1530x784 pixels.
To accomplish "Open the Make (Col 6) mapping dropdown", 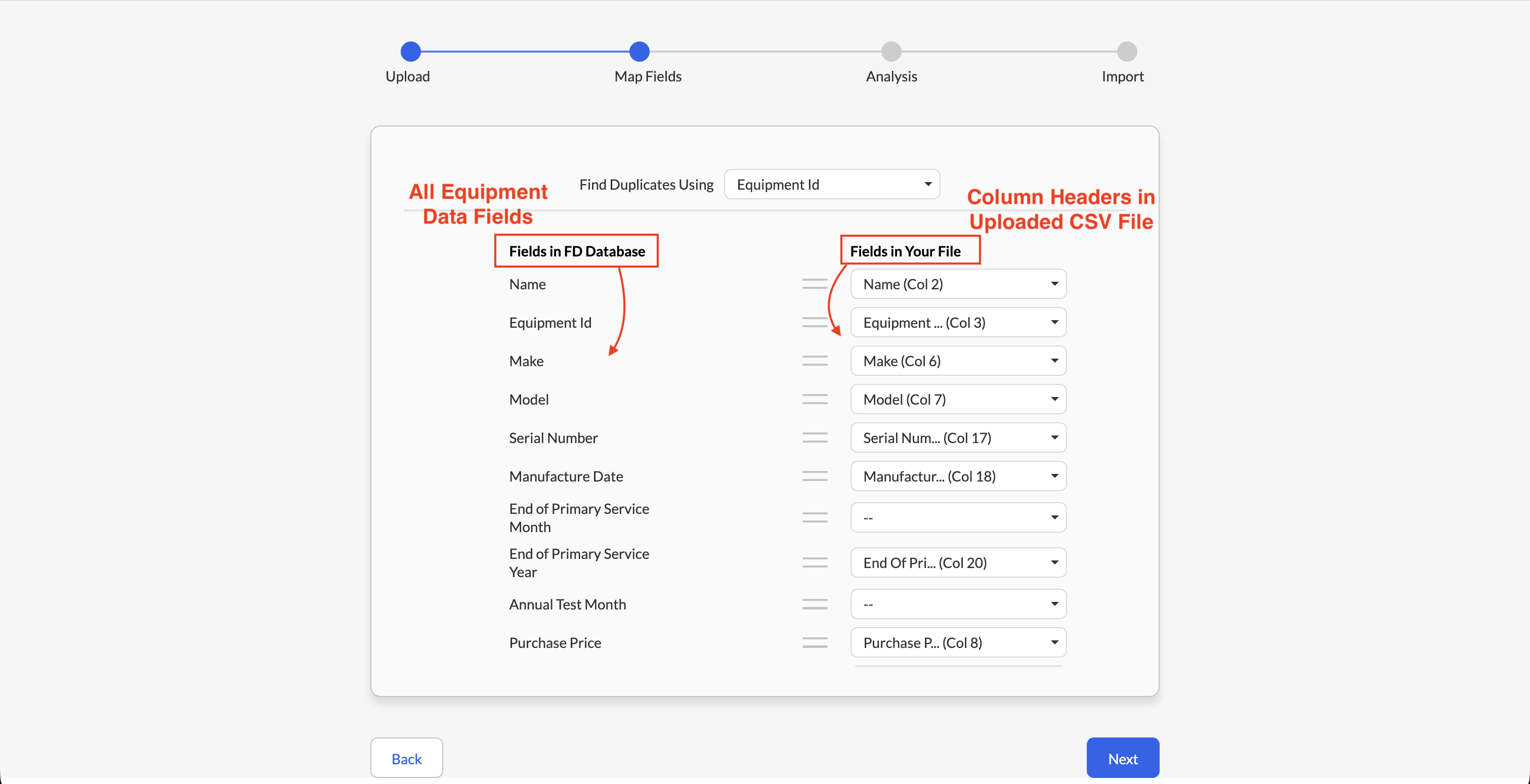I will point(958,361).
